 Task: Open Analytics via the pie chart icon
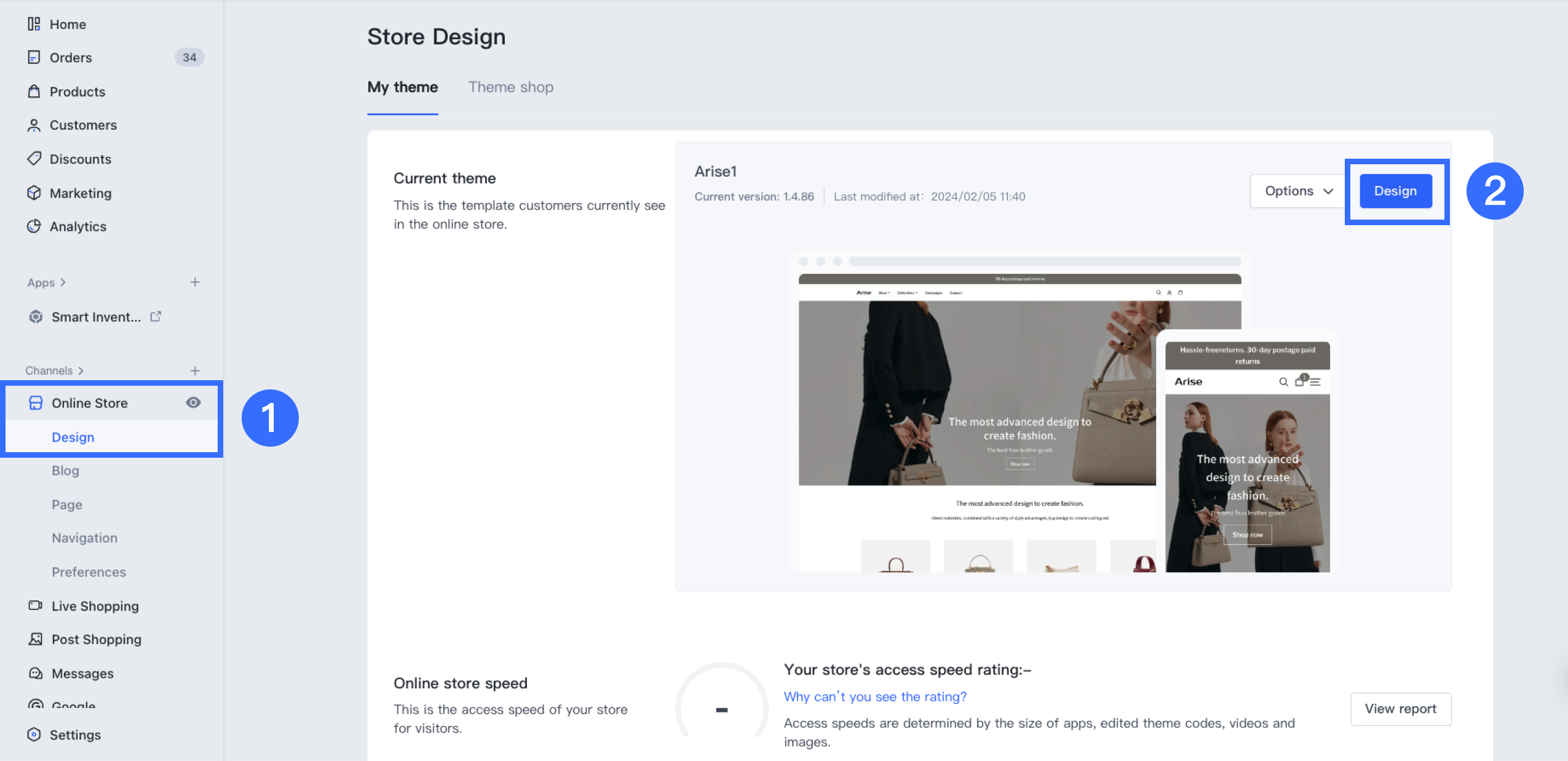34,226
